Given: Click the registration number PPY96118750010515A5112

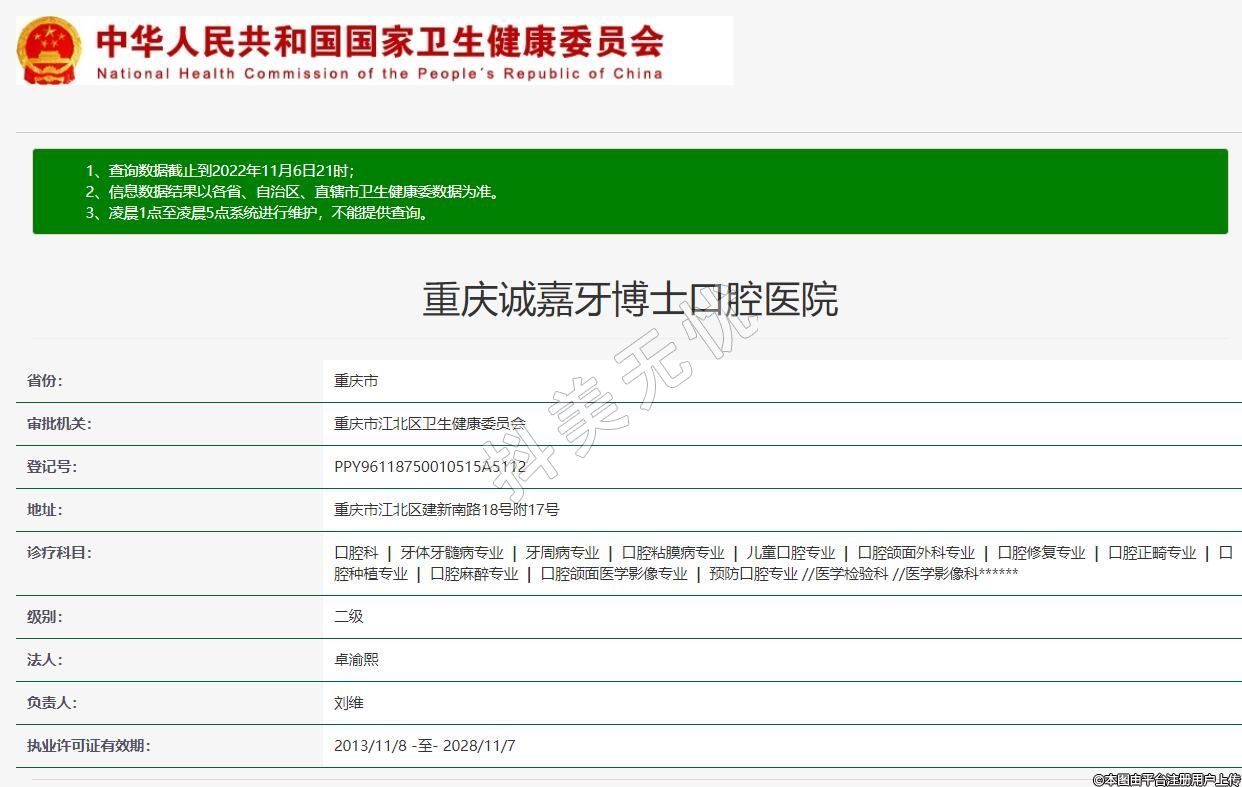Looking at the screenshot, I should 429,467.
